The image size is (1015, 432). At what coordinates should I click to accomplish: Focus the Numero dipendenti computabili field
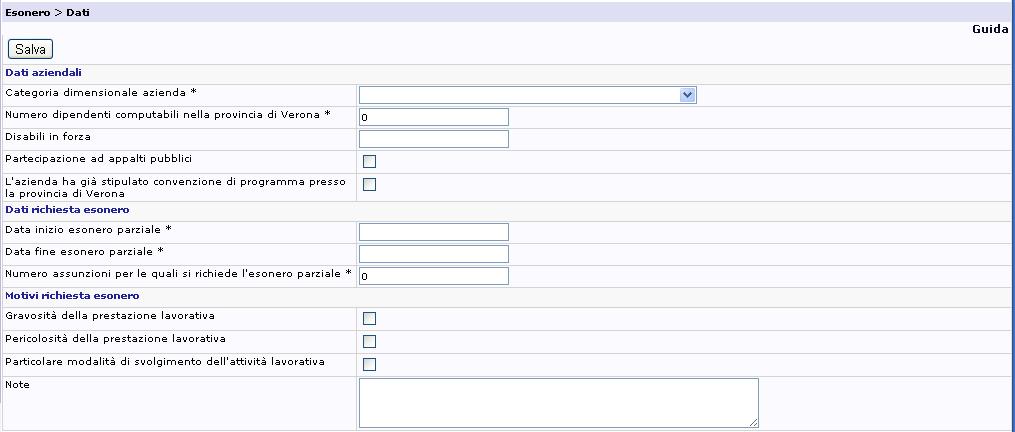tap(434, 117)
